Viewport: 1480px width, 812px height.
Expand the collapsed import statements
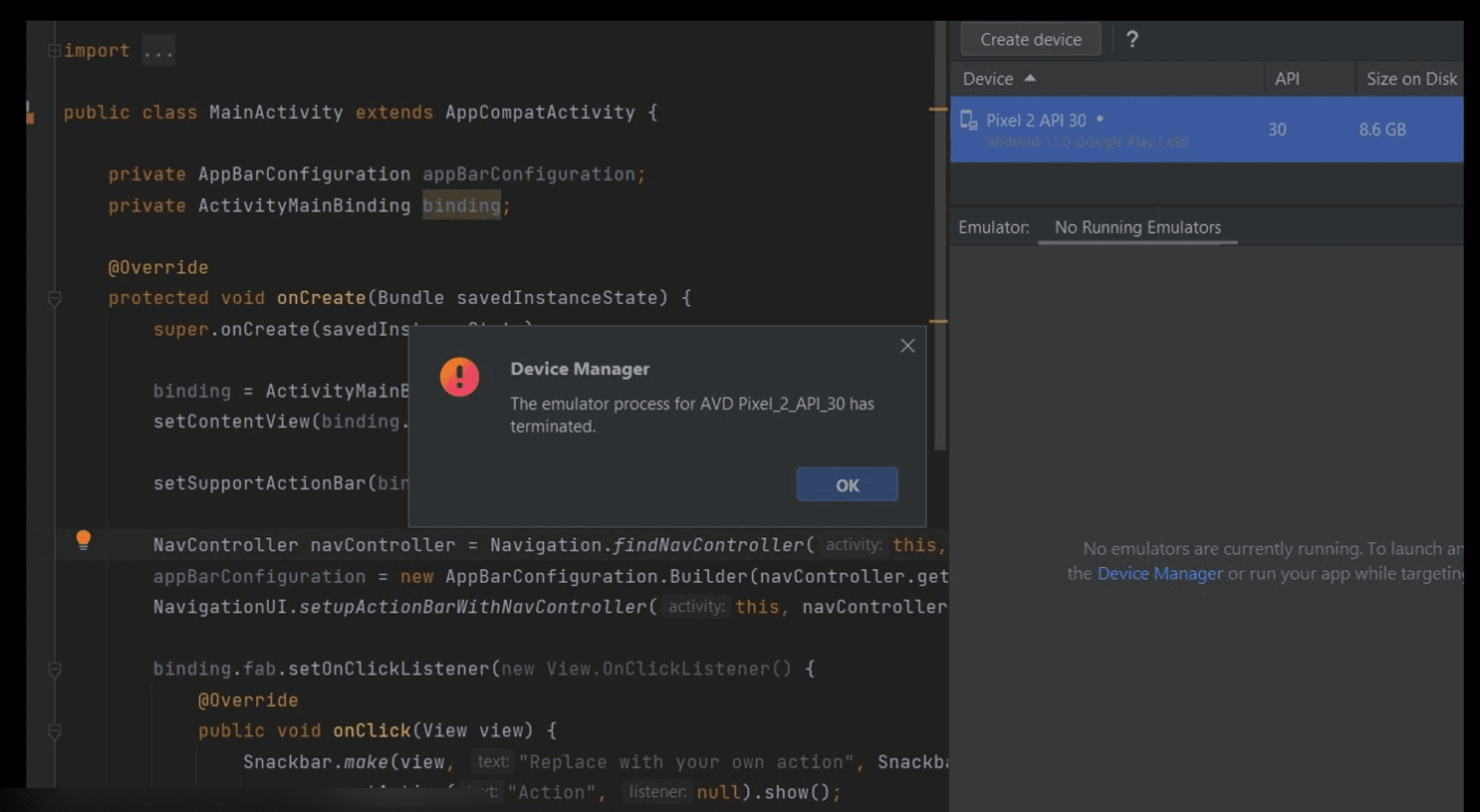tap(54, 49)
